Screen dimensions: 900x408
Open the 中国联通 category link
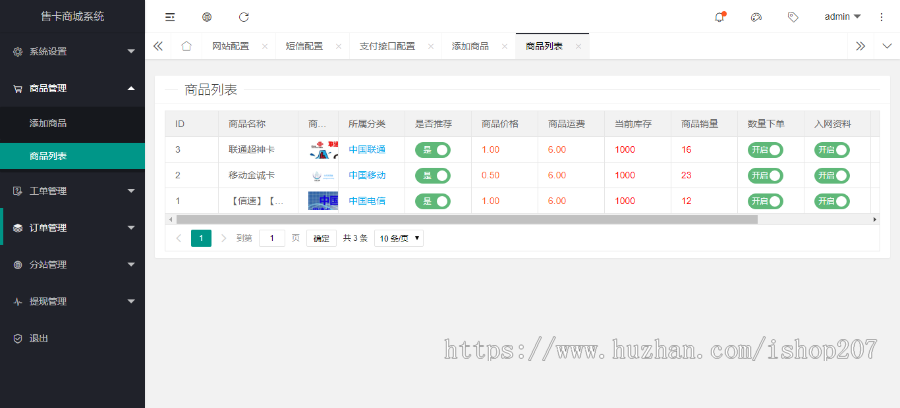pyautogui.click(x=367, y=150)
